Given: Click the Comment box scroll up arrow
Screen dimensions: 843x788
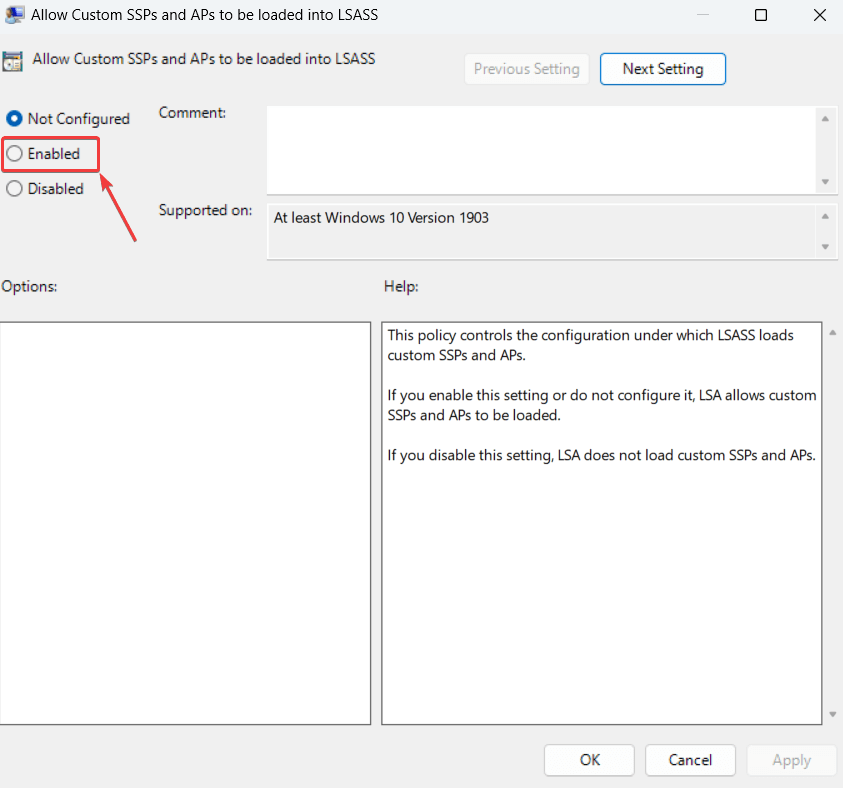Looking at the screenshot, I should click(825, 119).
